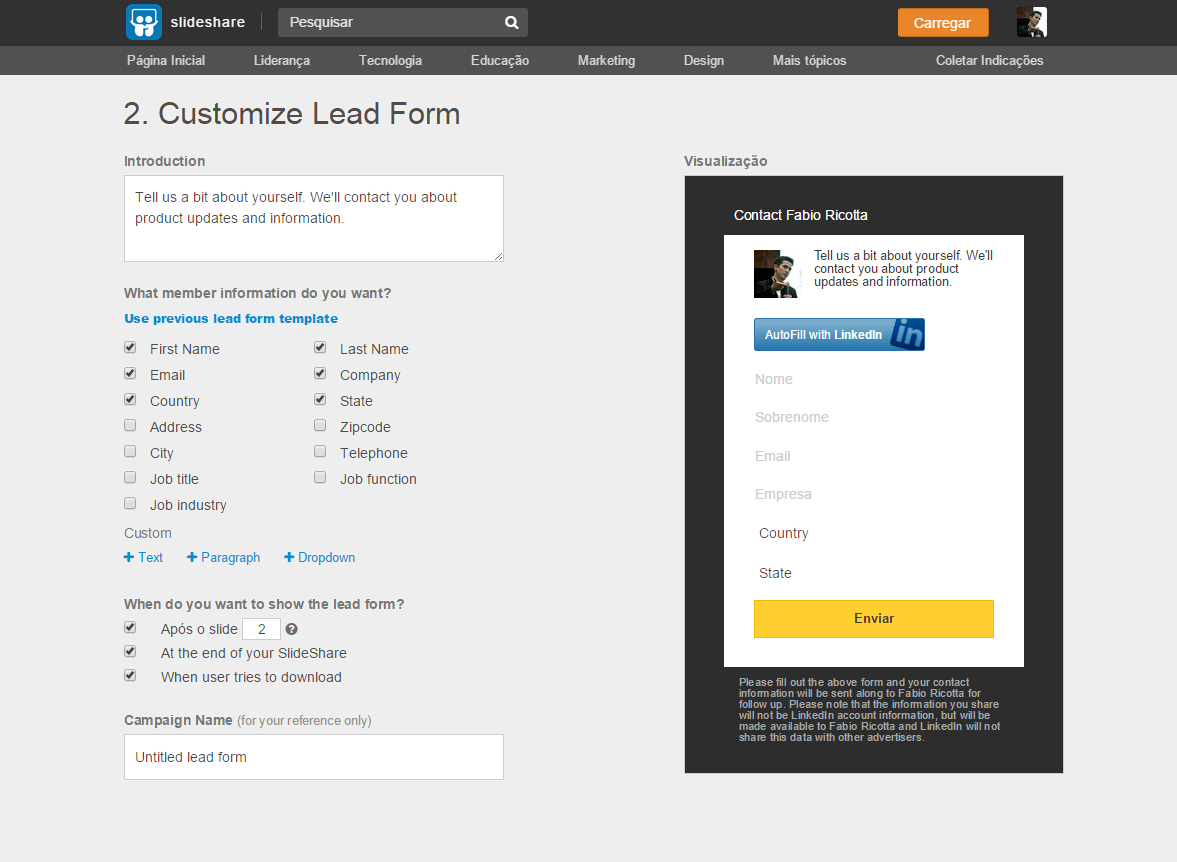Viewport: 1177px width, 862px height.
Task: Uncheck the First Name checkbox
Action: [130, 348]
